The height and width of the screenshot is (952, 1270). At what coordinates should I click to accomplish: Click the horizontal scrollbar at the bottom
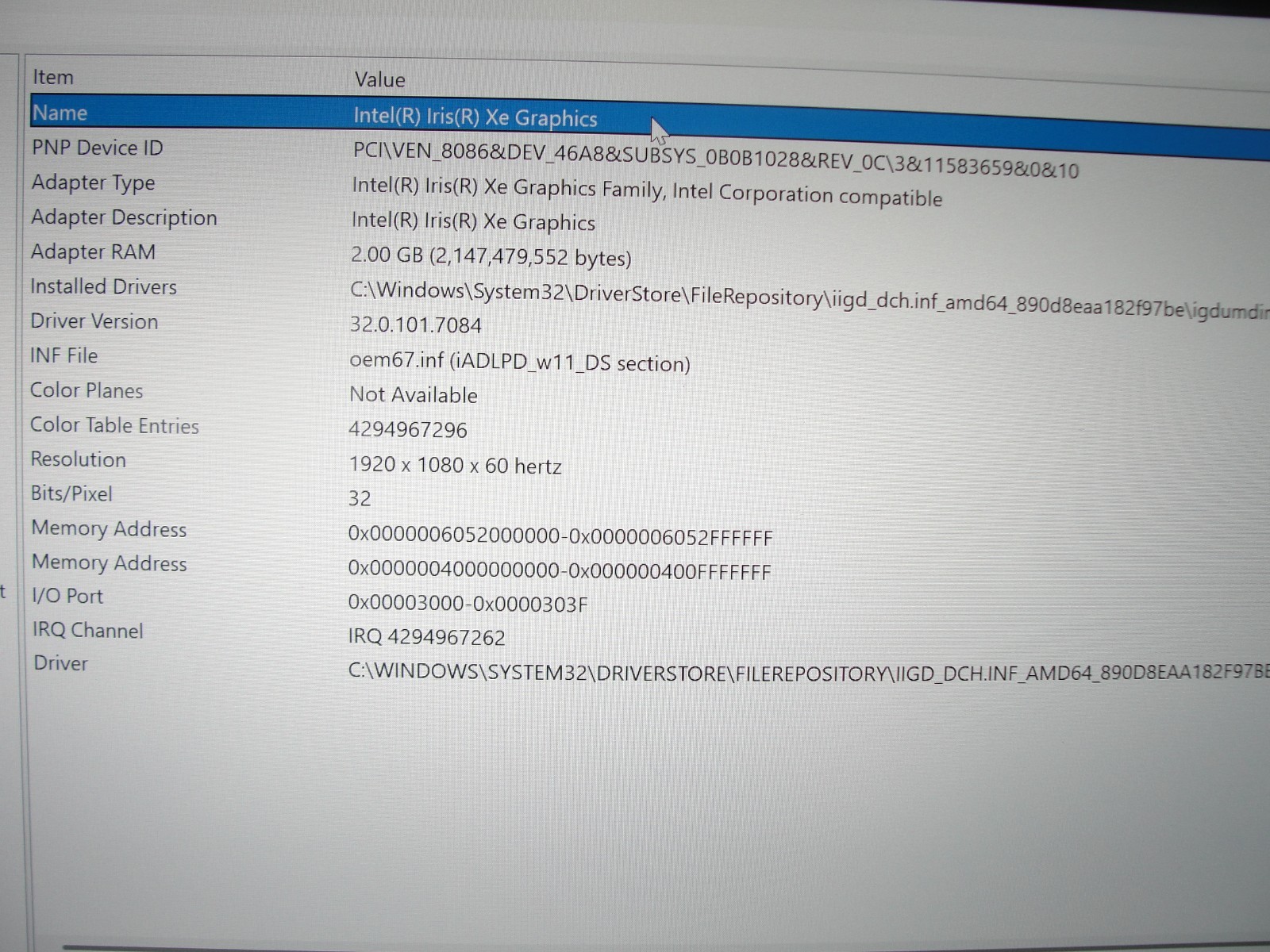click(665, 946)
